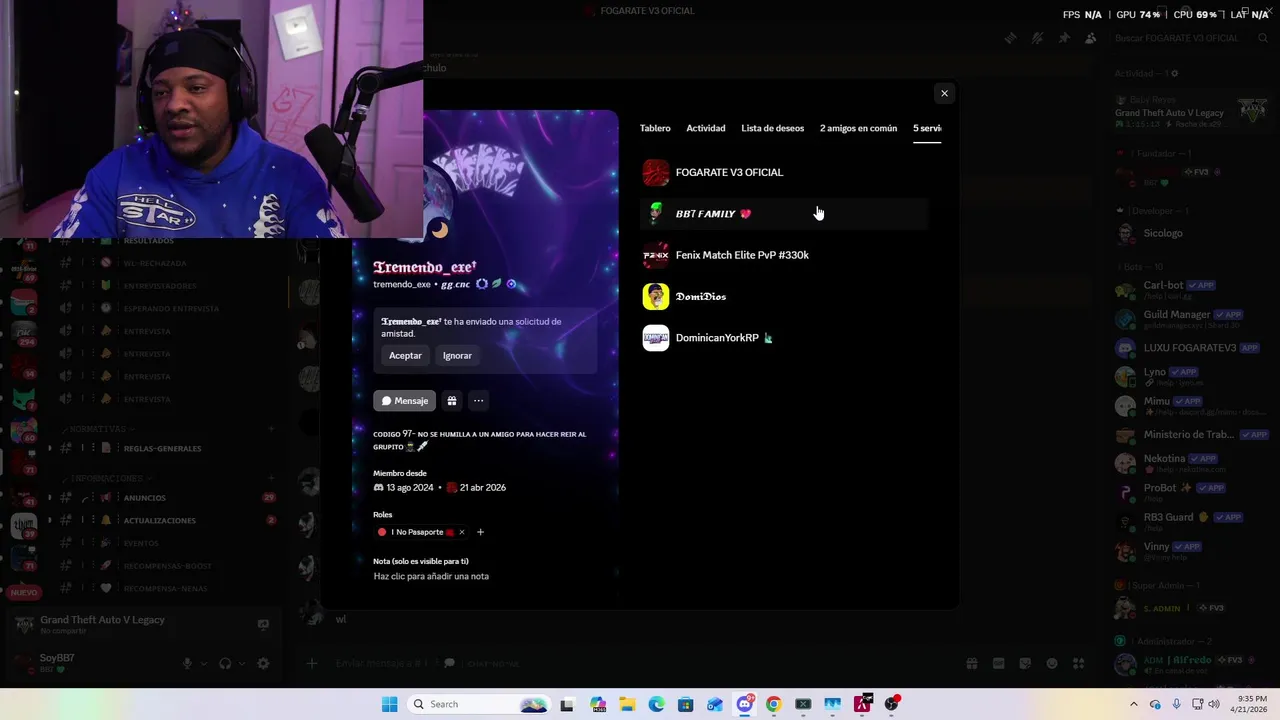Send a gift with the gift icon beside Mensaje
1280x720 pixels.
click(x=452, y=401)
